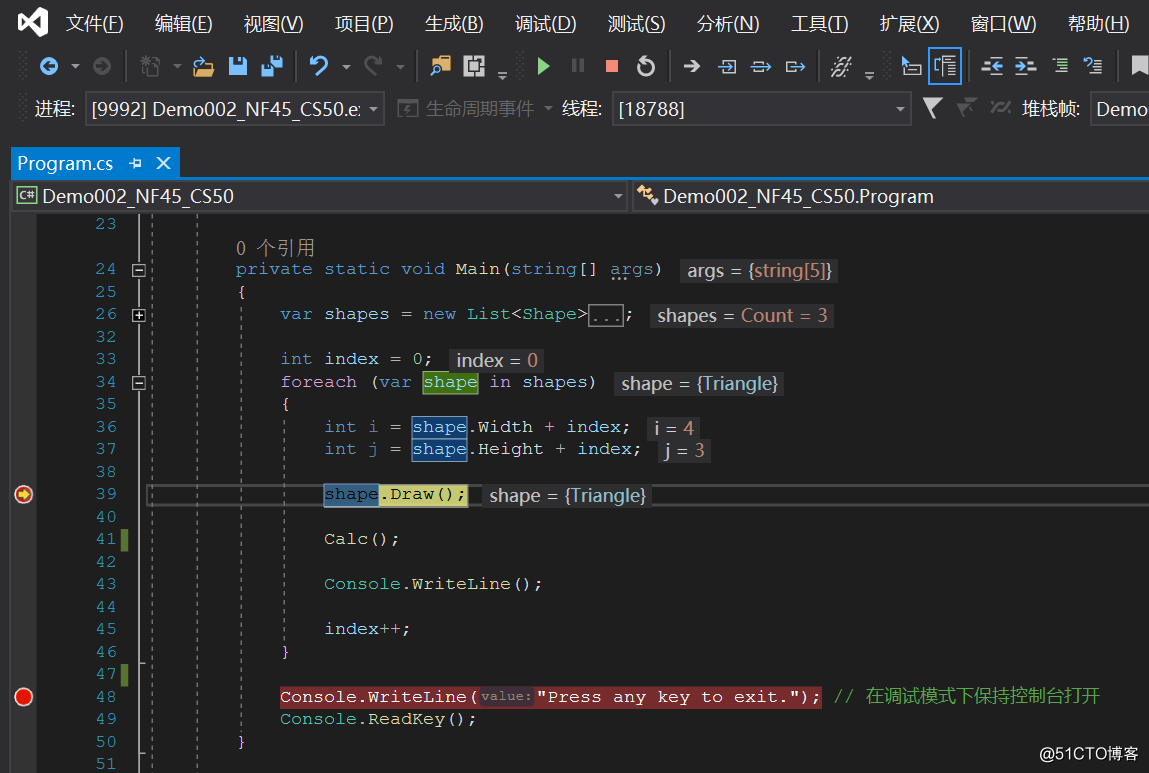Image resolution: width=1149 pixels, height=773 pixels.
Task: Click the Step Over icon
Action: pos(761,67)
